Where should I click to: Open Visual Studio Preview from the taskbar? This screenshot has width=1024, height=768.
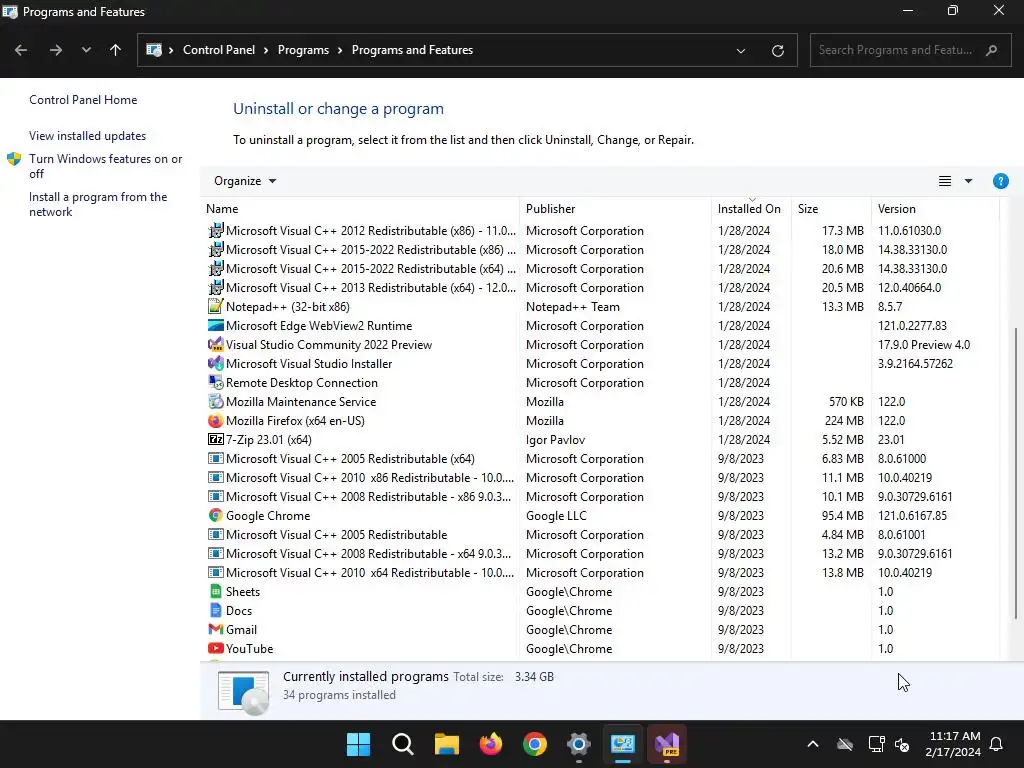click(x=667, y=744)
